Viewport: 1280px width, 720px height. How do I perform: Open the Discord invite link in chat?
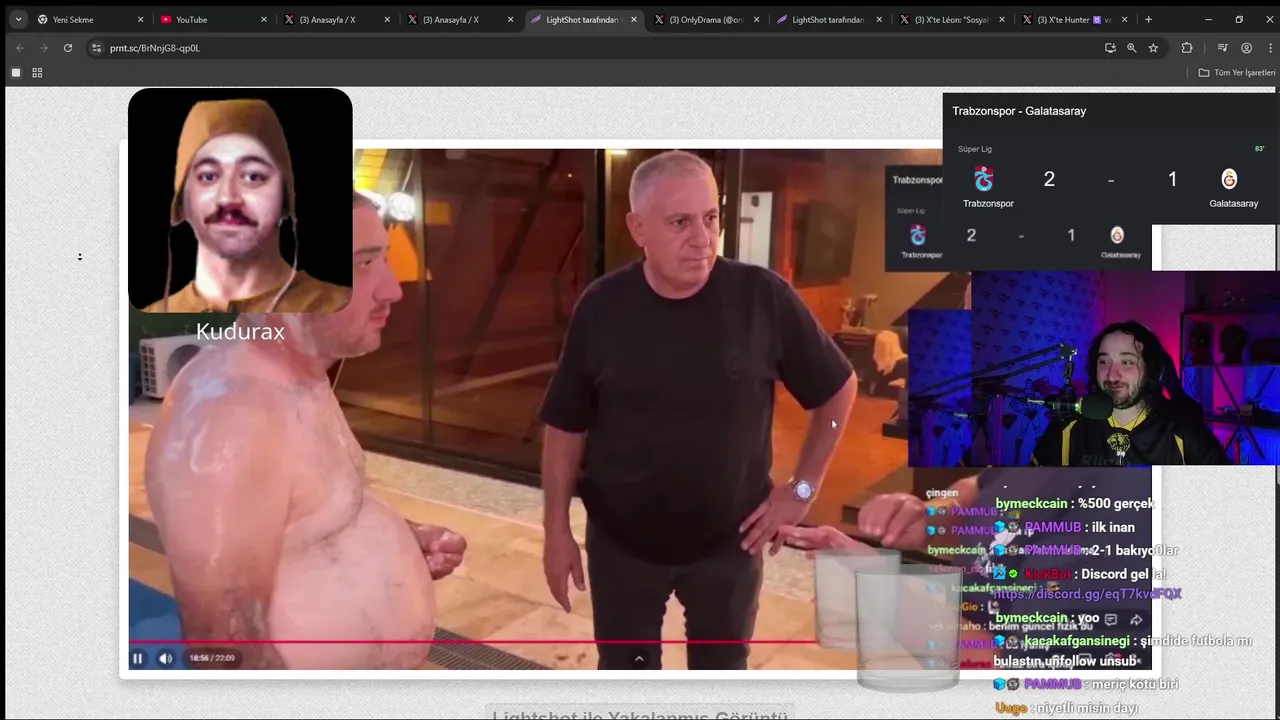(1087, 594)
